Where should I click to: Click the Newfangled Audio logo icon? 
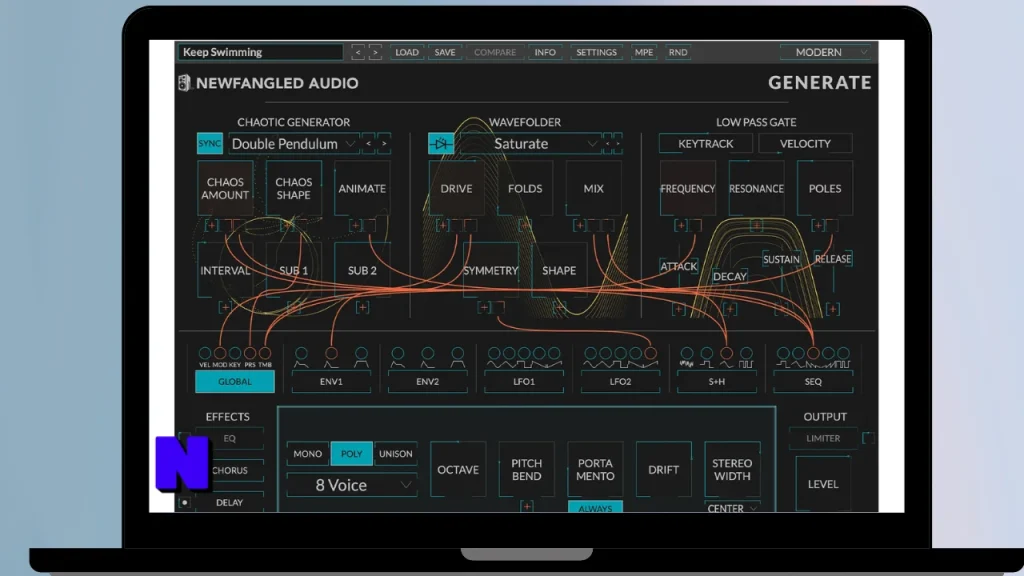point(184,83)
